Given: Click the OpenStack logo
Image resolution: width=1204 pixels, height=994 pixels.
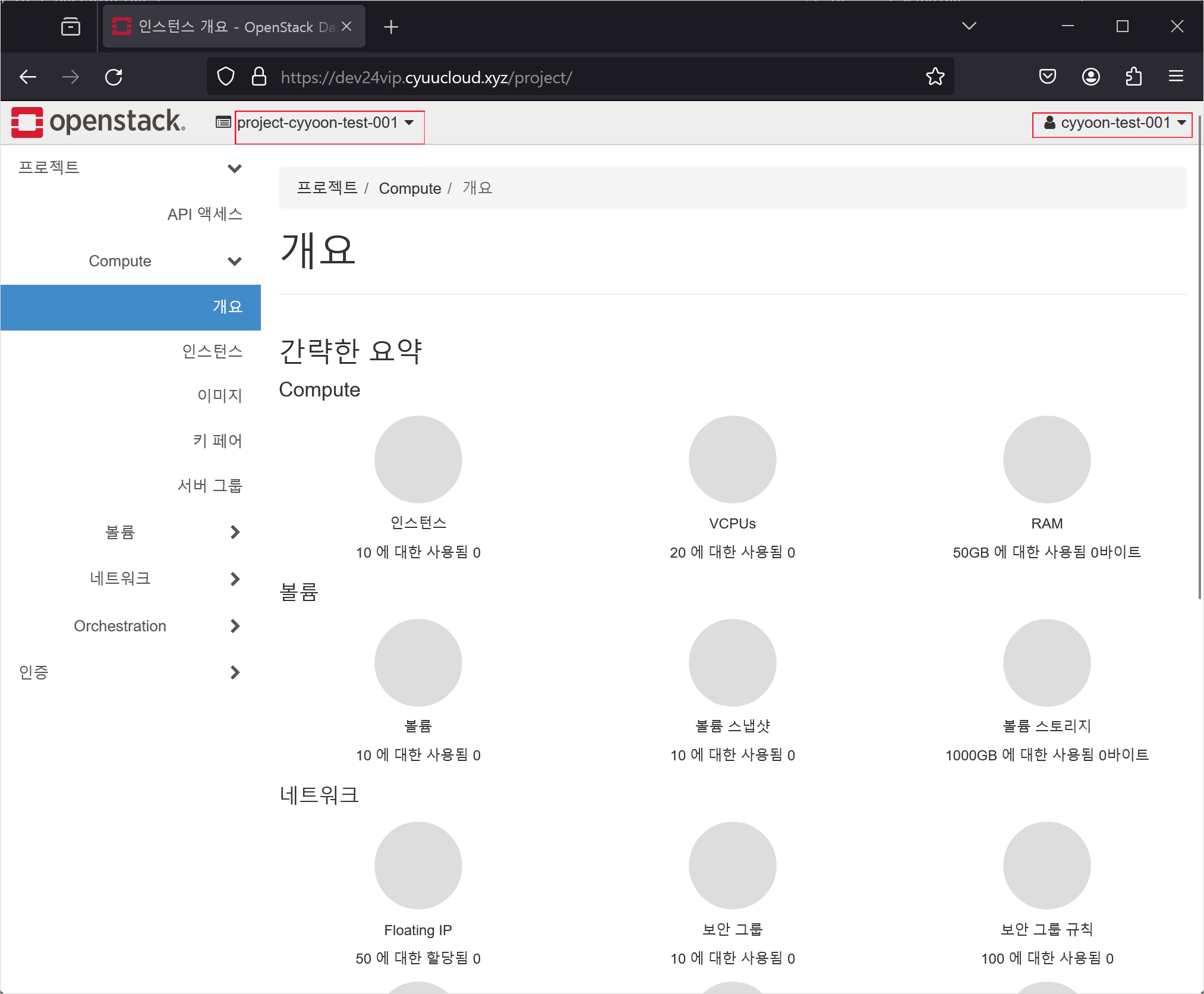Looking at the screenshot, I should 98,122.
